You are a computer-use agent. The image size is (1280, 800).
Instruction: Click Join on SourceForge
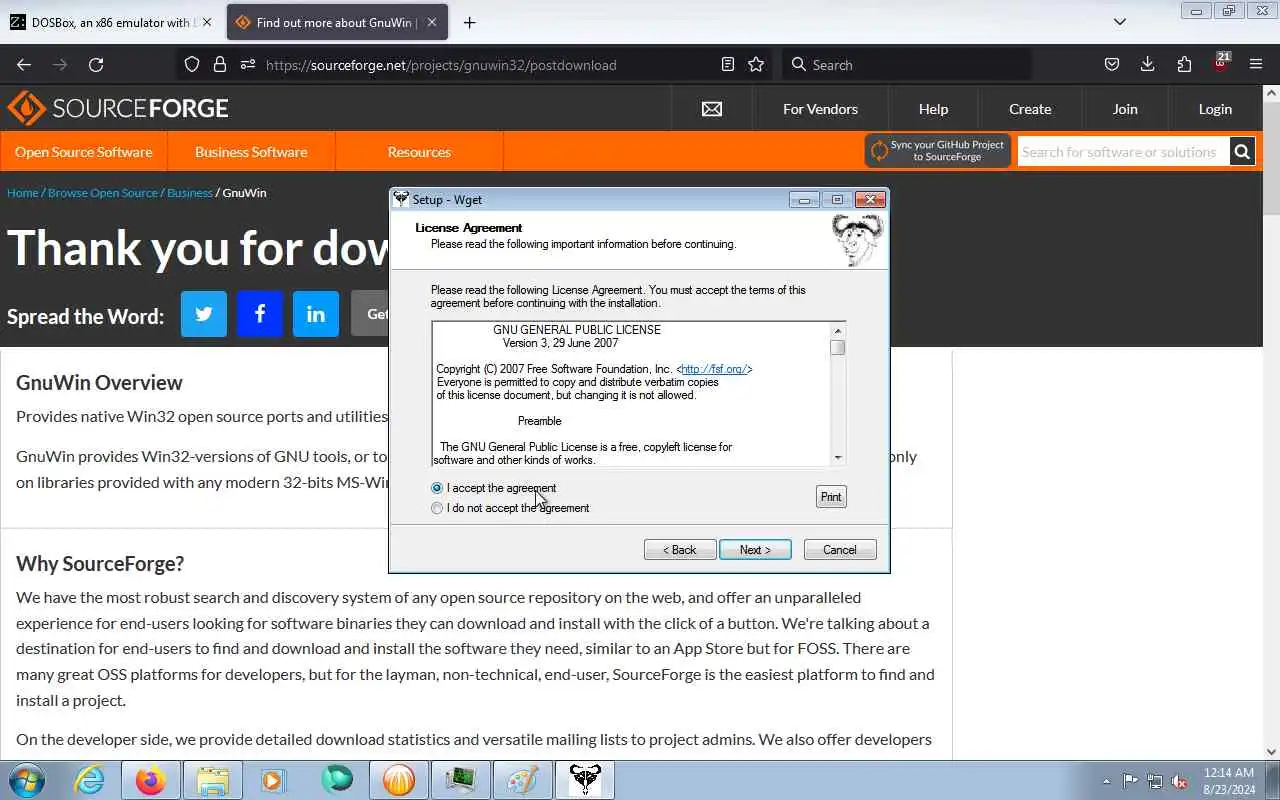click(x=1125, y=109)
